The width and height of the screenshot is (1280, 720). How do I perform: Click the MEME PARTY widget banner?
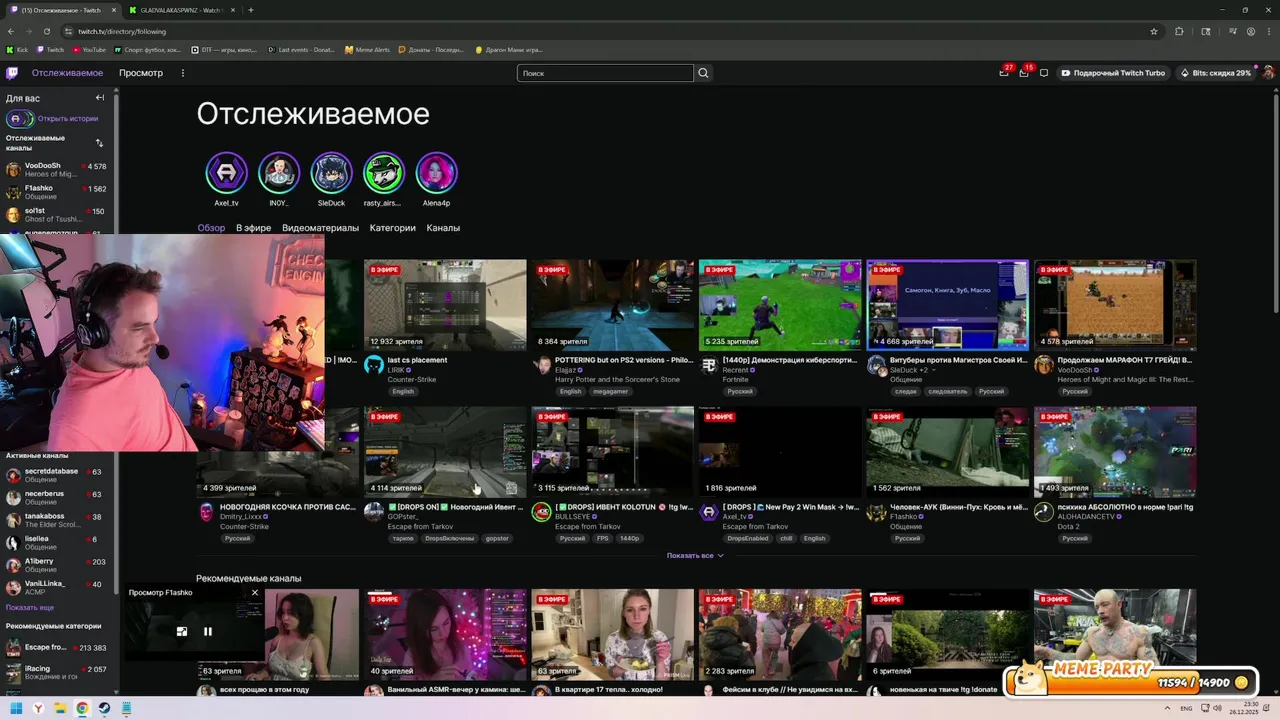tap(1130, 678)
